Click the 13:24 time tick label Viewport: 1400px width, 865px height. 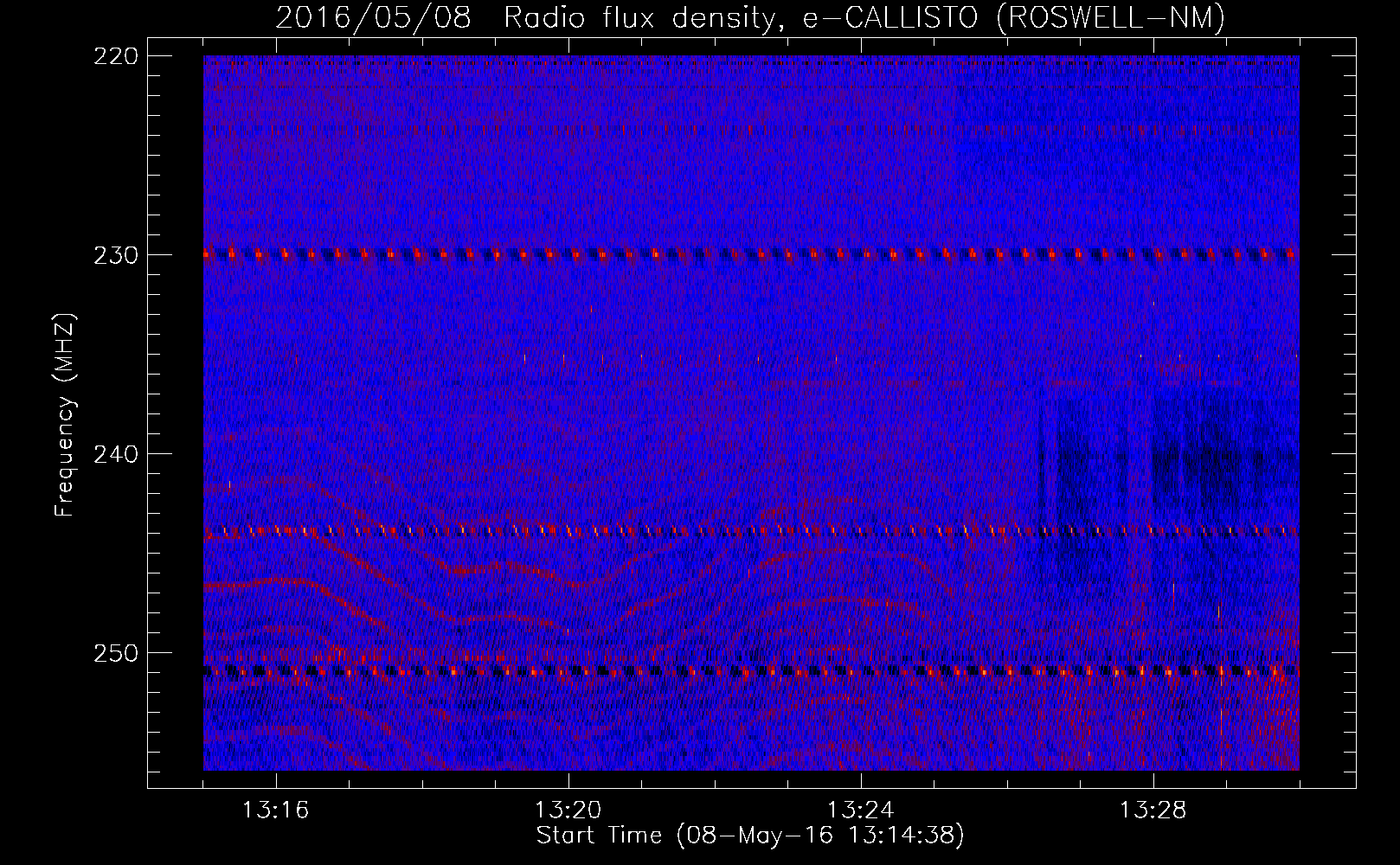(x=860, y=811)
